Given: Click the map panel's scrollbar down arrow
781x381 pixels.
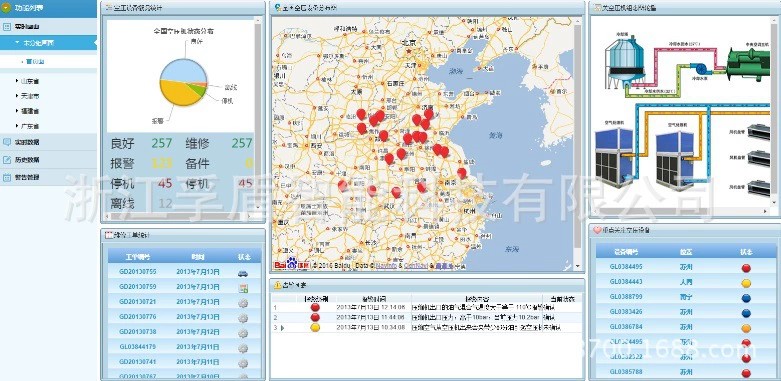Looking at the screenshot, I should 577,267.
